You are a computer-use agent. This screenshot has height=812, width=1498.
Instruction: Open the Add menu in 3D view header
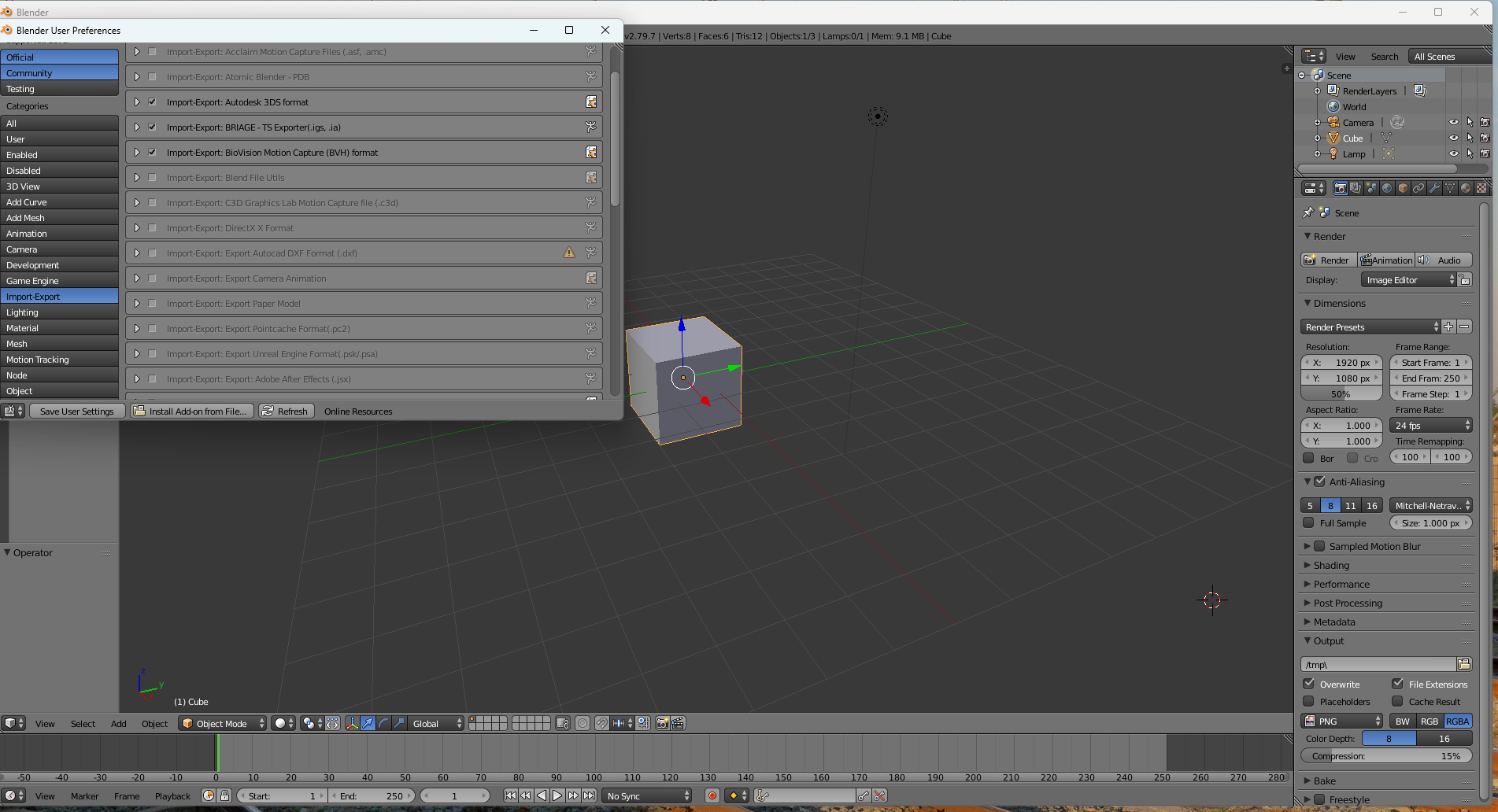coord(118,723)
